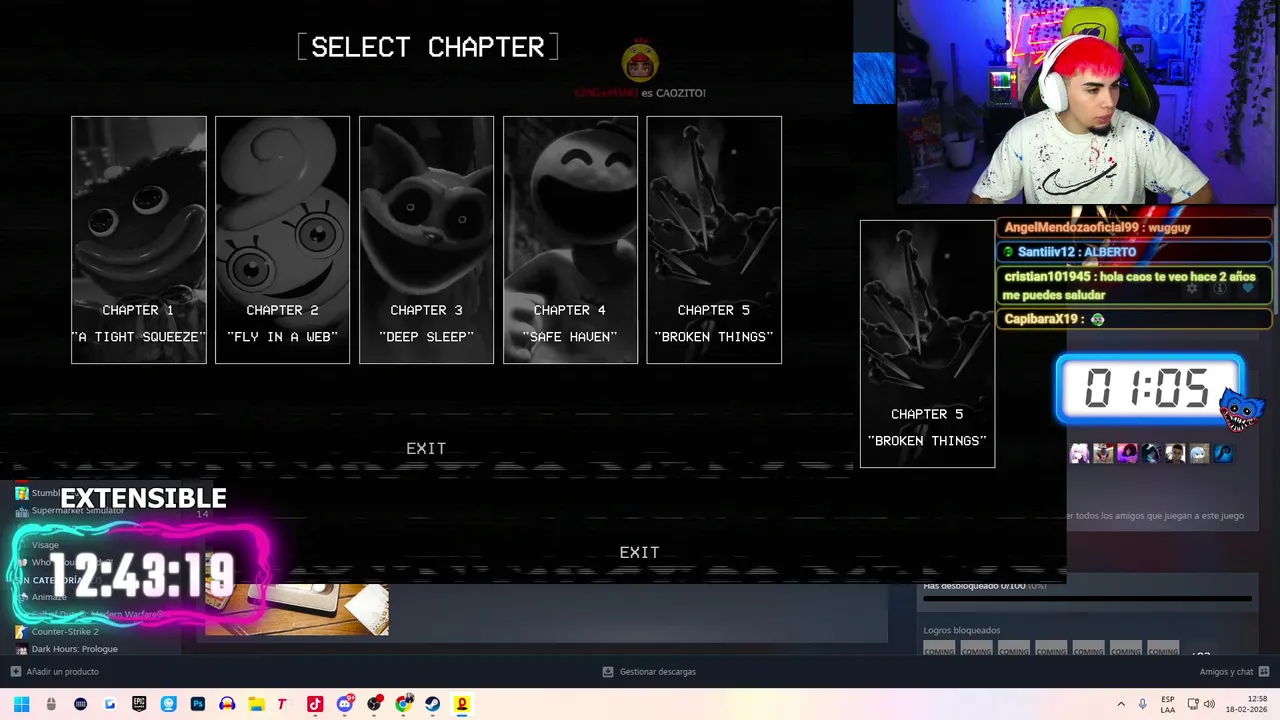Open Google Chrome from the taskbar
This screenshot has width=1280, height=720.
pyautogui.click(x=404, y=704)
